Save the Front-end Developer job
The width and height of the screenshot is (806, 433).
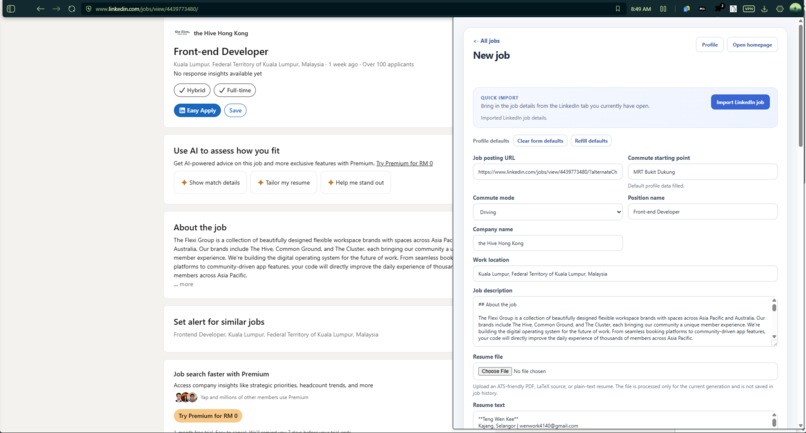pyautogui.click(x=235, y=111)
